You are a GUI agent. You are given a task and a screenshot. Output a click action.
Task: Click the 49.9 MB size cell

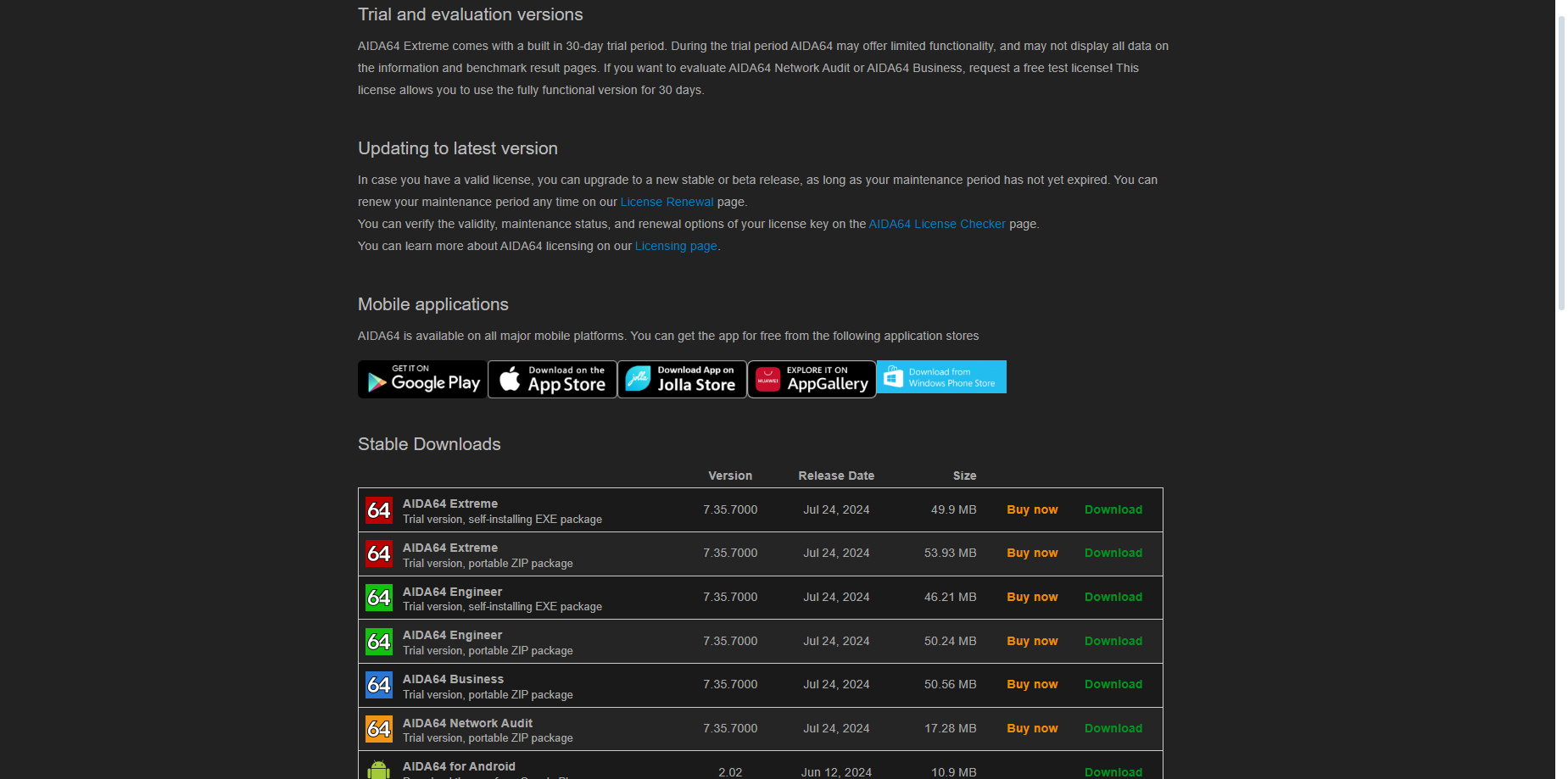tap(954, 509)
